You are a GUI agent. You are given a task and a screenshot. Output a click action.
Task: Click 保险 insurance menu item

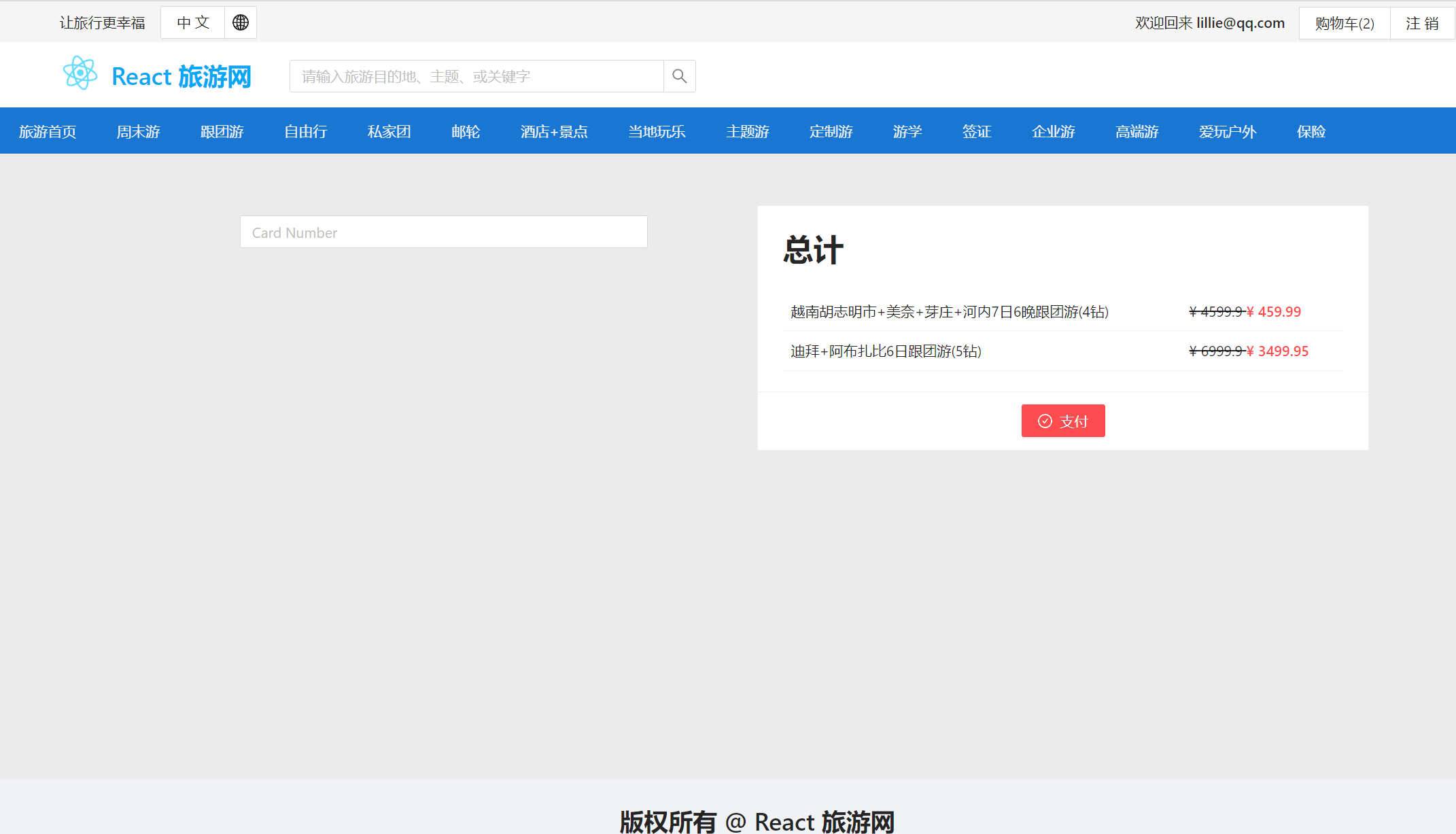[x=1311, y=131]
